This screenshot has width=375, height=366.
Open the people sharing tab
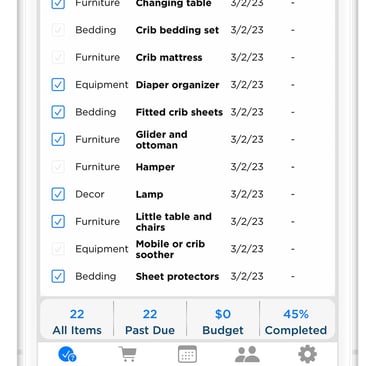[x=247, y=354]
